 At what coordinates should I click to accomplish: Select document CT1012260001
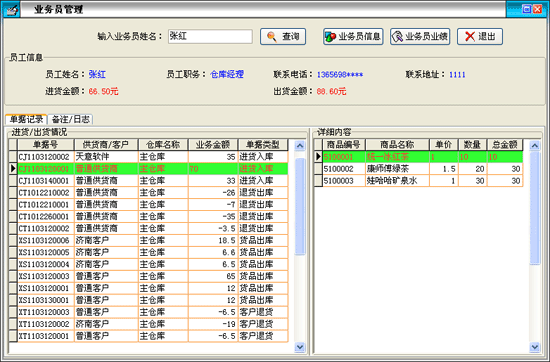coord(153,216)
